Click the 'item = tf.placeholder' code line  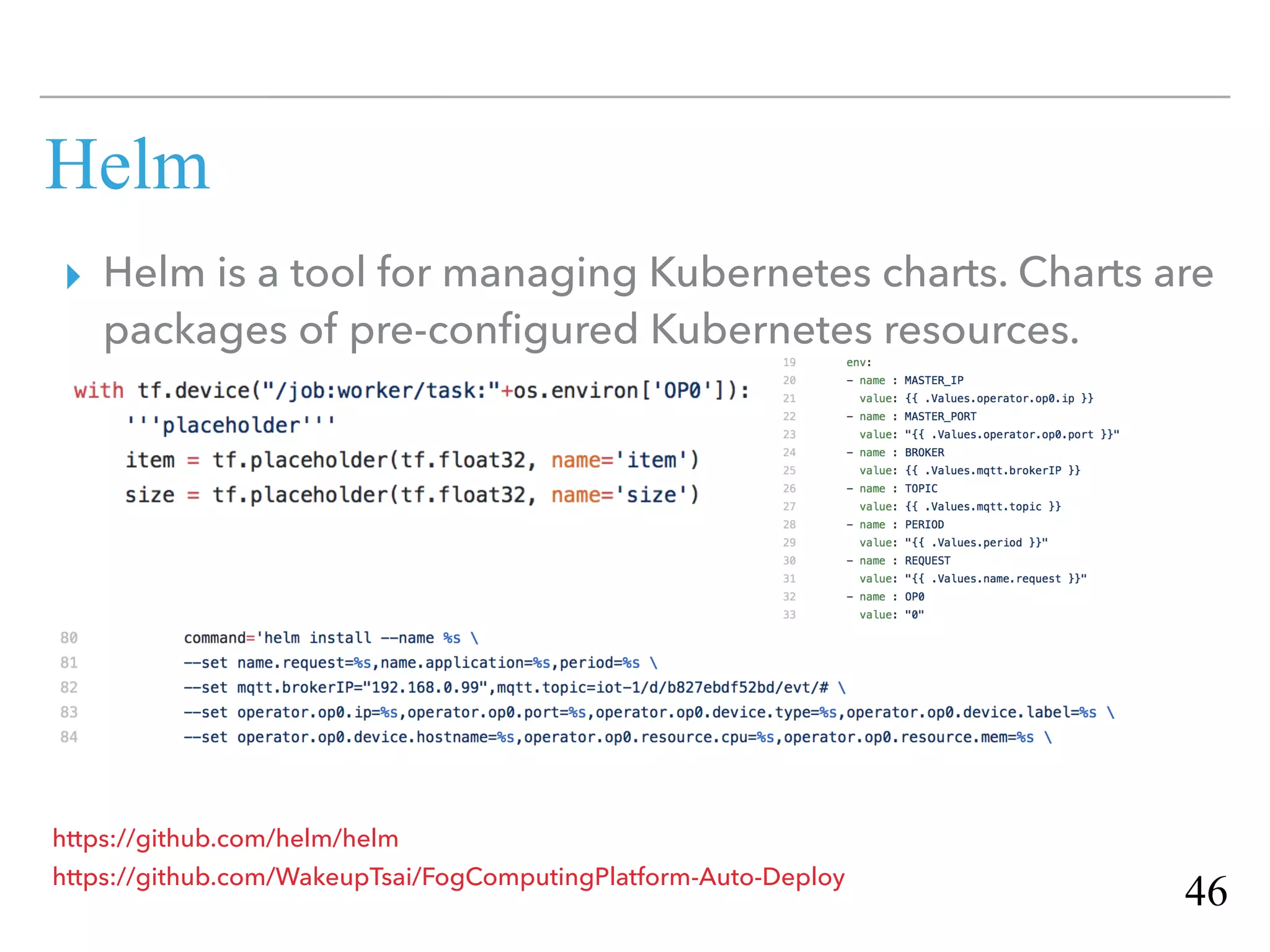pyautogui.click(x=412, y=461)
